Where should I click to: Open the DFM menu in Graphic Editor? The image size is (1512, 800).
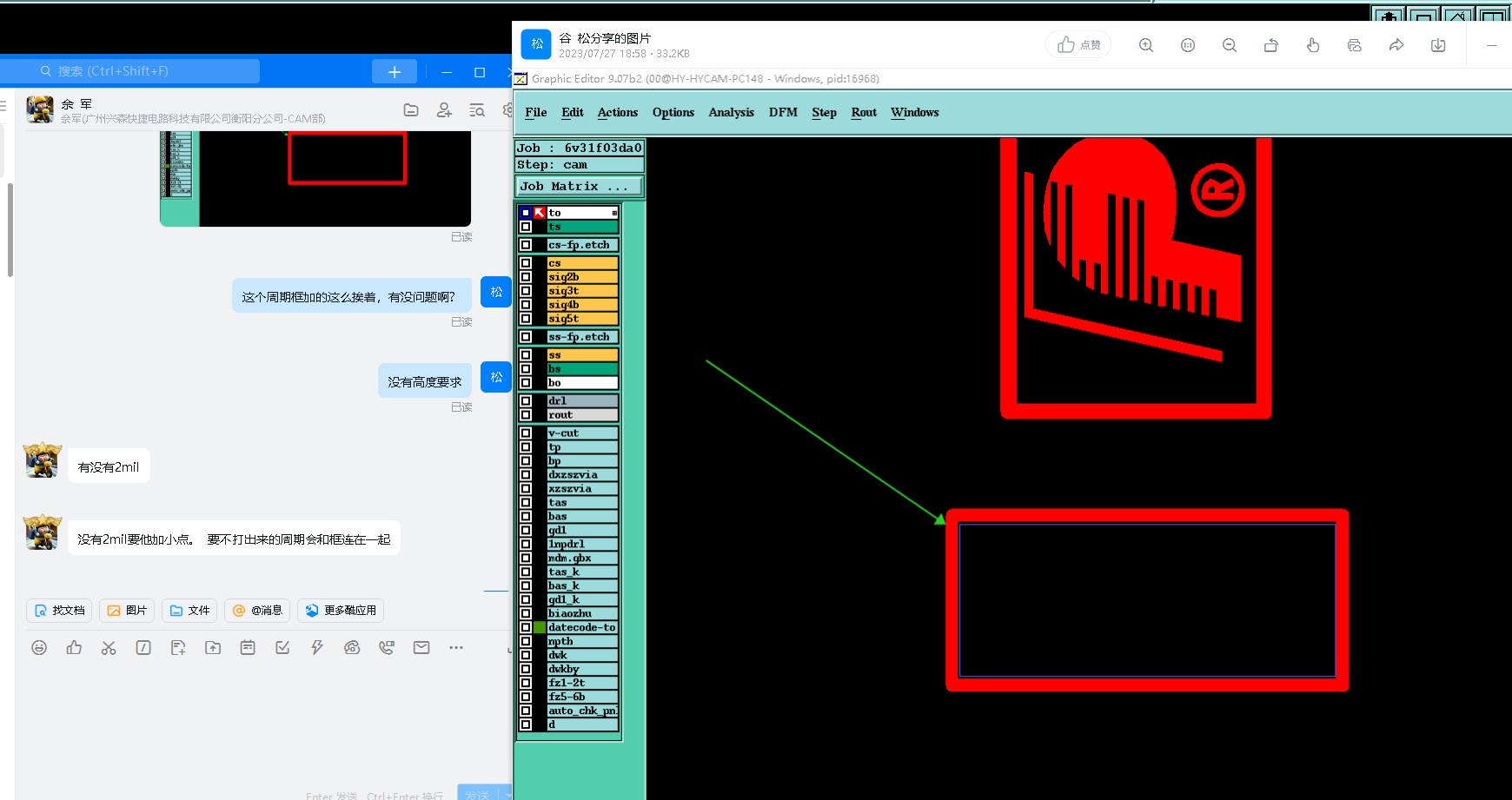click(783, 112)
